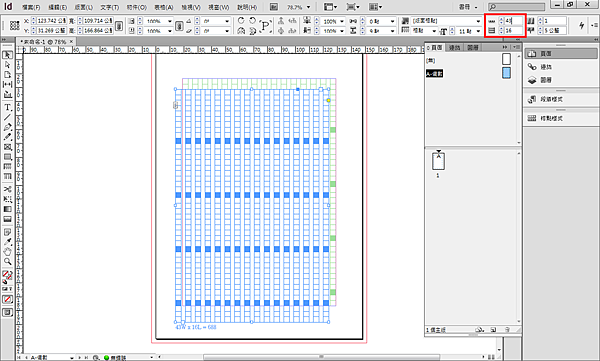
Task: Open the rotation angle dropdown
Action: click(227, 21)
